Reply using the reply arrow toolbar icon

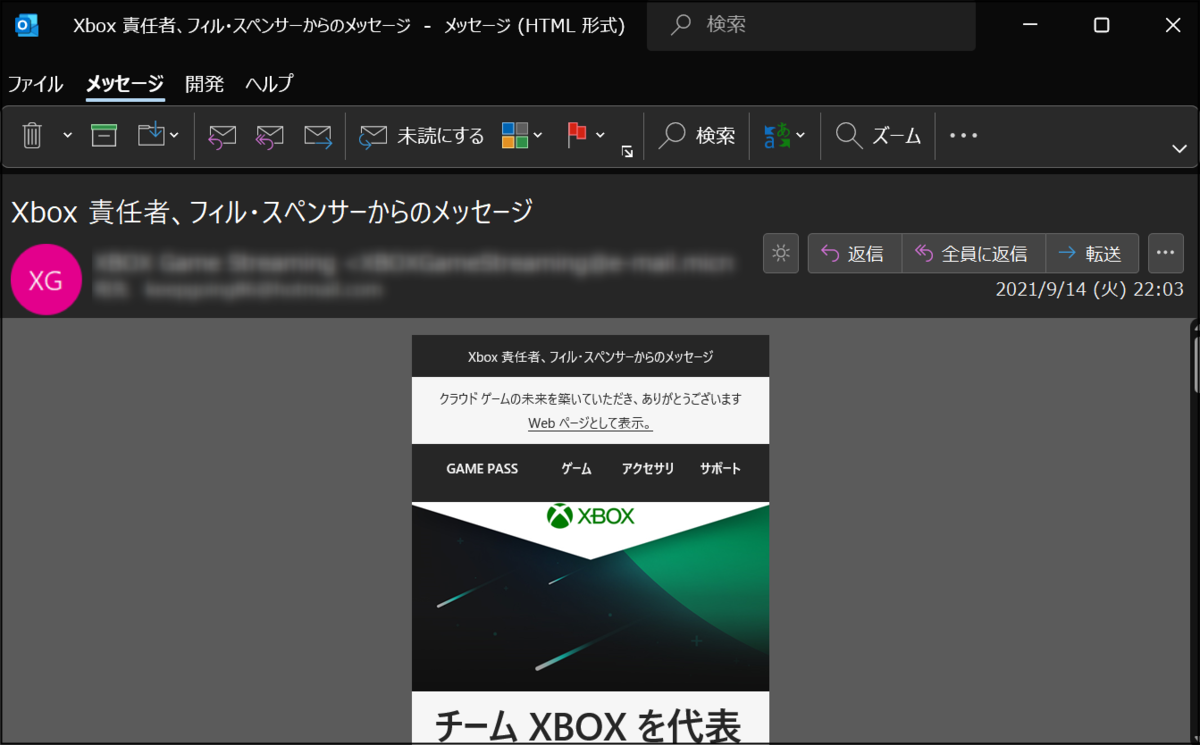pos(222,135)
